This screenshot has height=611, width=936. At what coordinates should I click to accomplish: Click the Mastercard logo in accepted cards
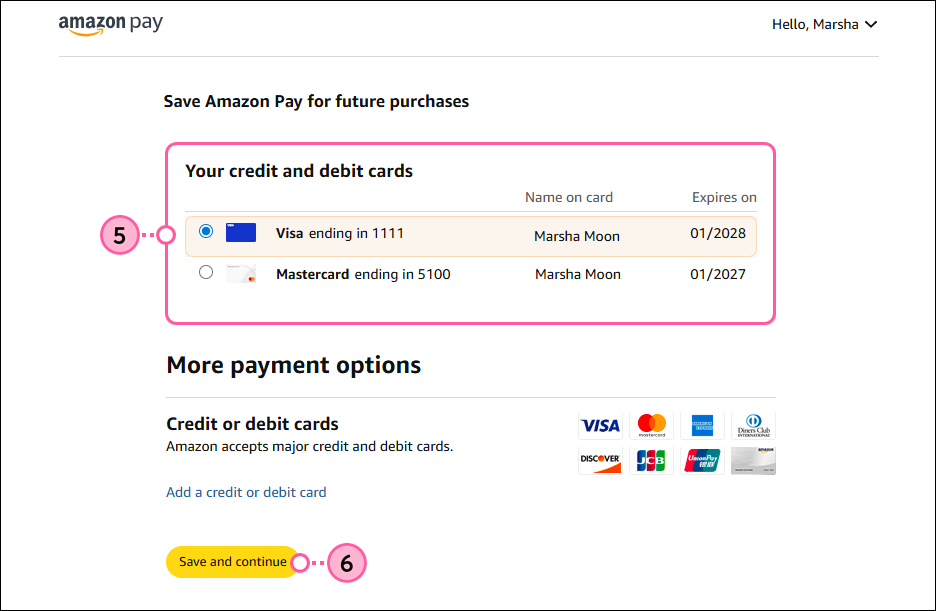pos(651,425)
